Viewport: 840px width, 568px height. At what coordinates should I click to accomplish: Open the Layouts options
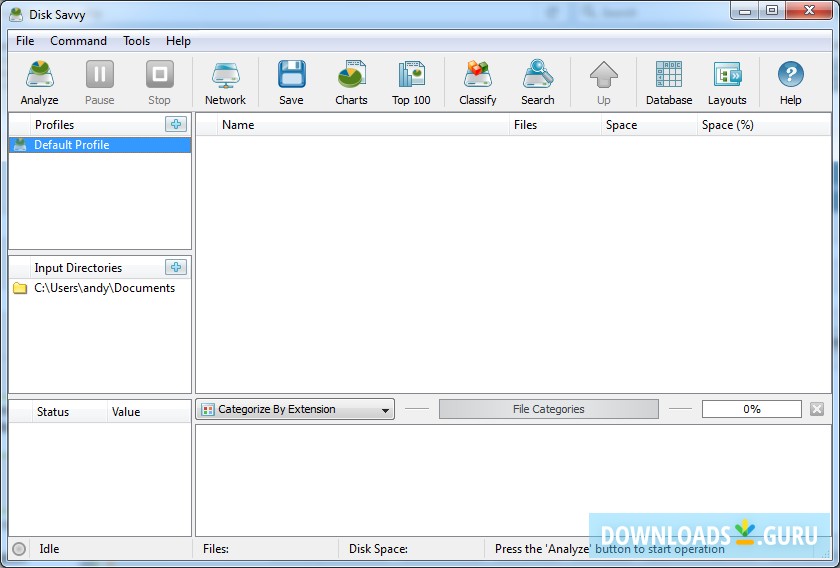(727, 83)
